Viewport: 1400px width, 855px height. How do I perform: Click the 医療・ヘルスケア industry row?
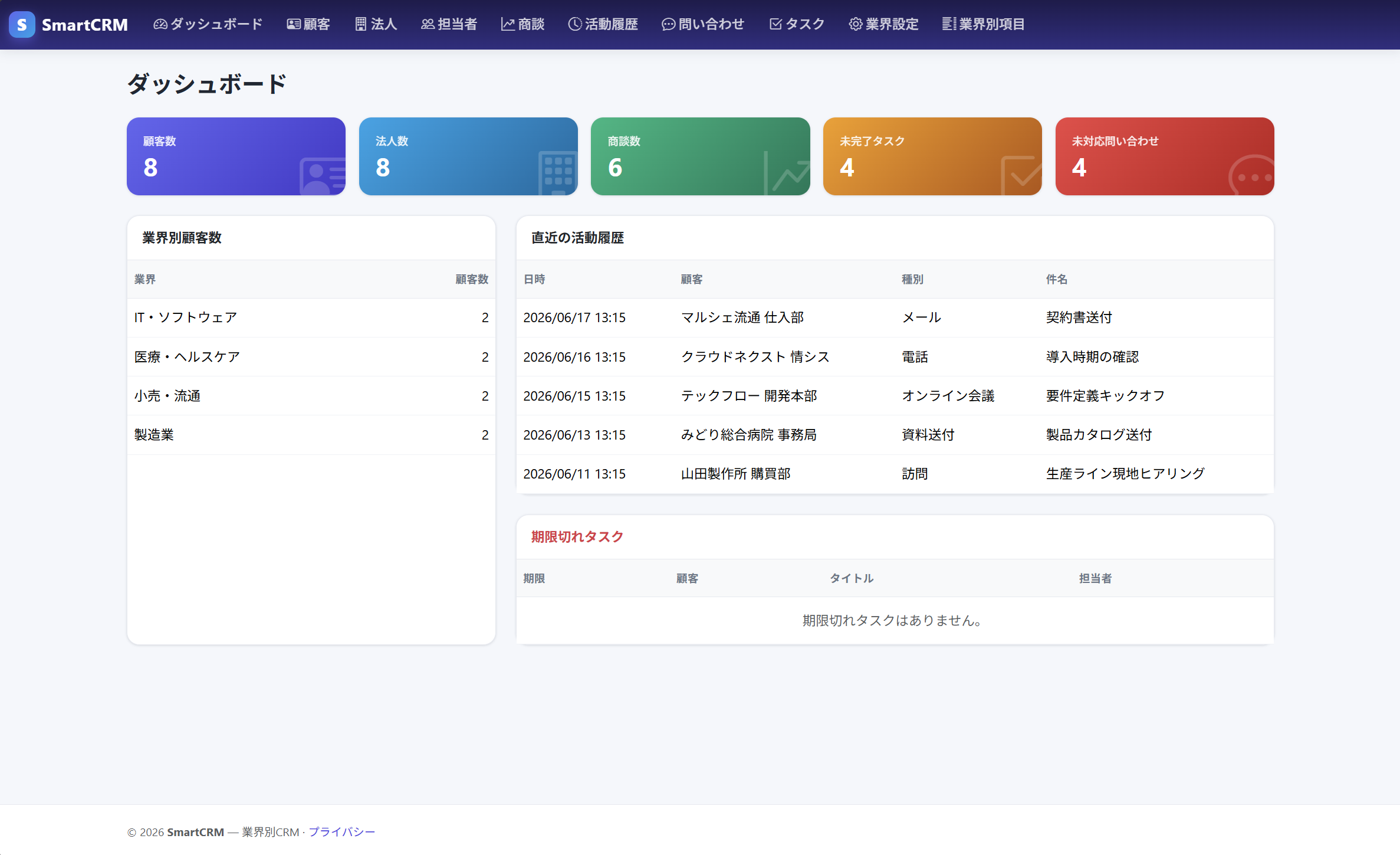tap(311, 357)
